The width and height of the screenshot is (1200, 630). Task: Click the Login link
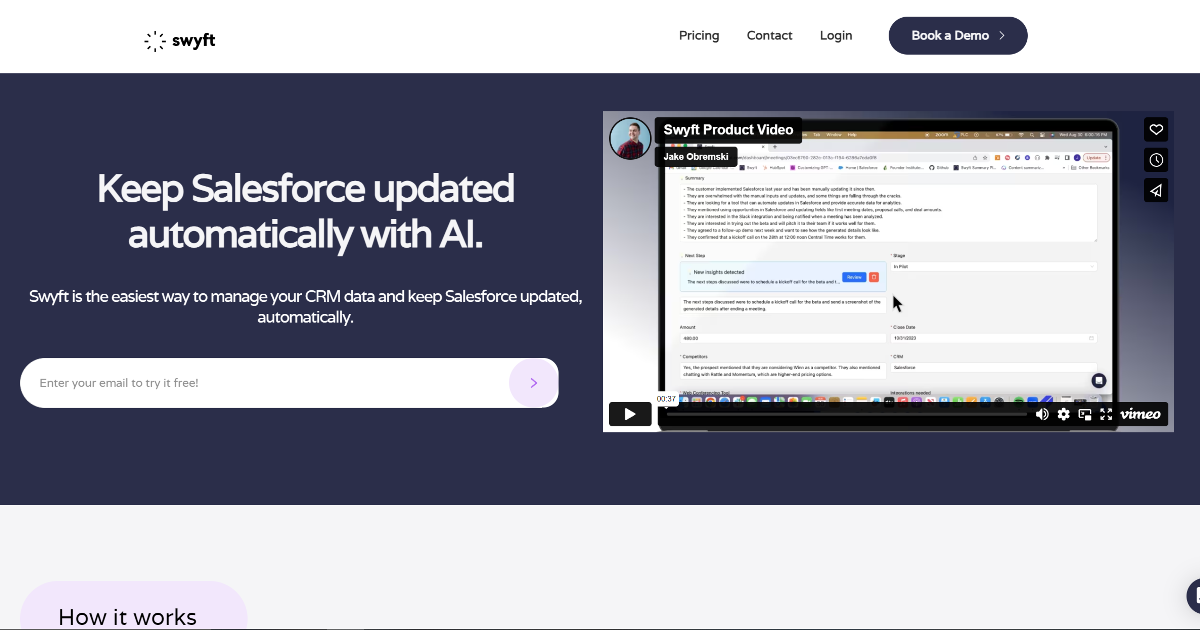(x=836, y=35)
